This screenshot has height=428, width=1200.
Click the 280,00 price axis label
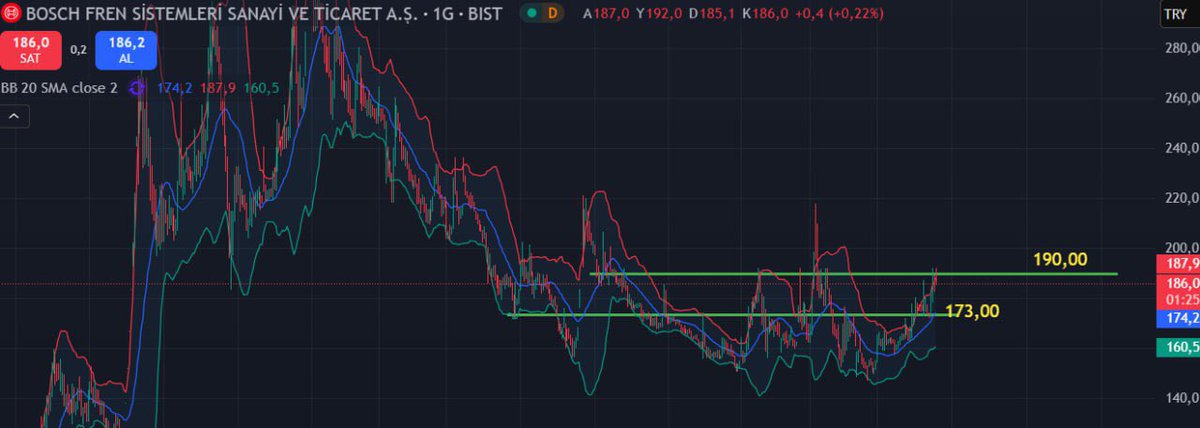1181,47
